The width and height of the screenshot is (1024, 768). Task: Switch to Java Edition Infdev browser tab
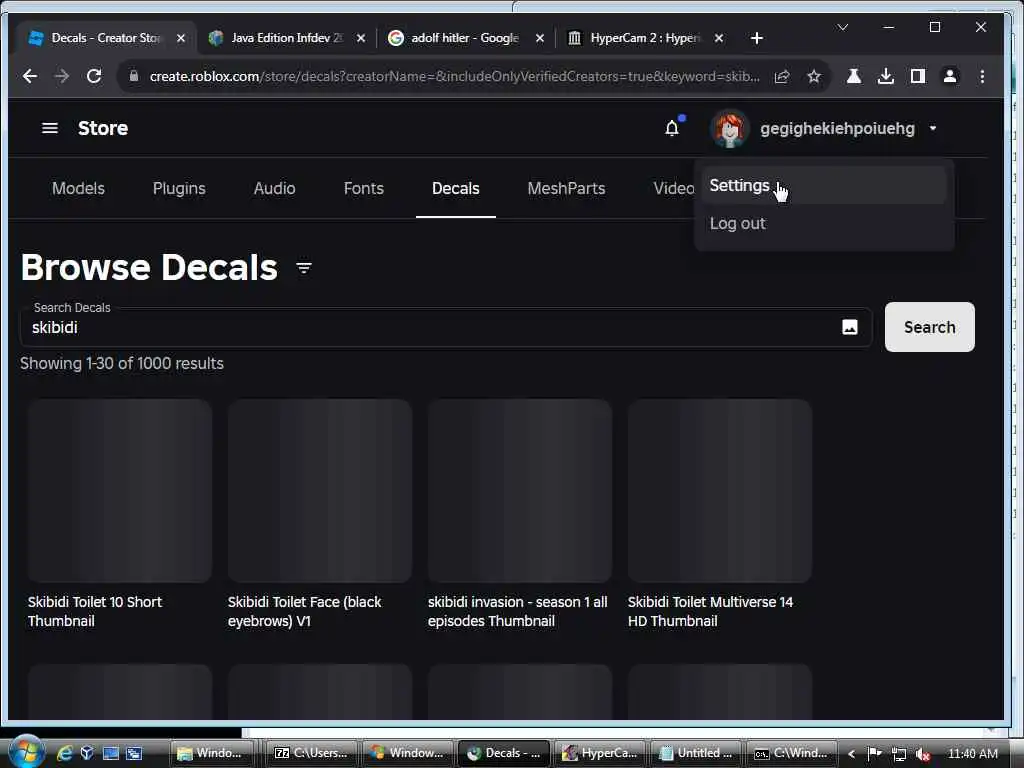point(286,38)
